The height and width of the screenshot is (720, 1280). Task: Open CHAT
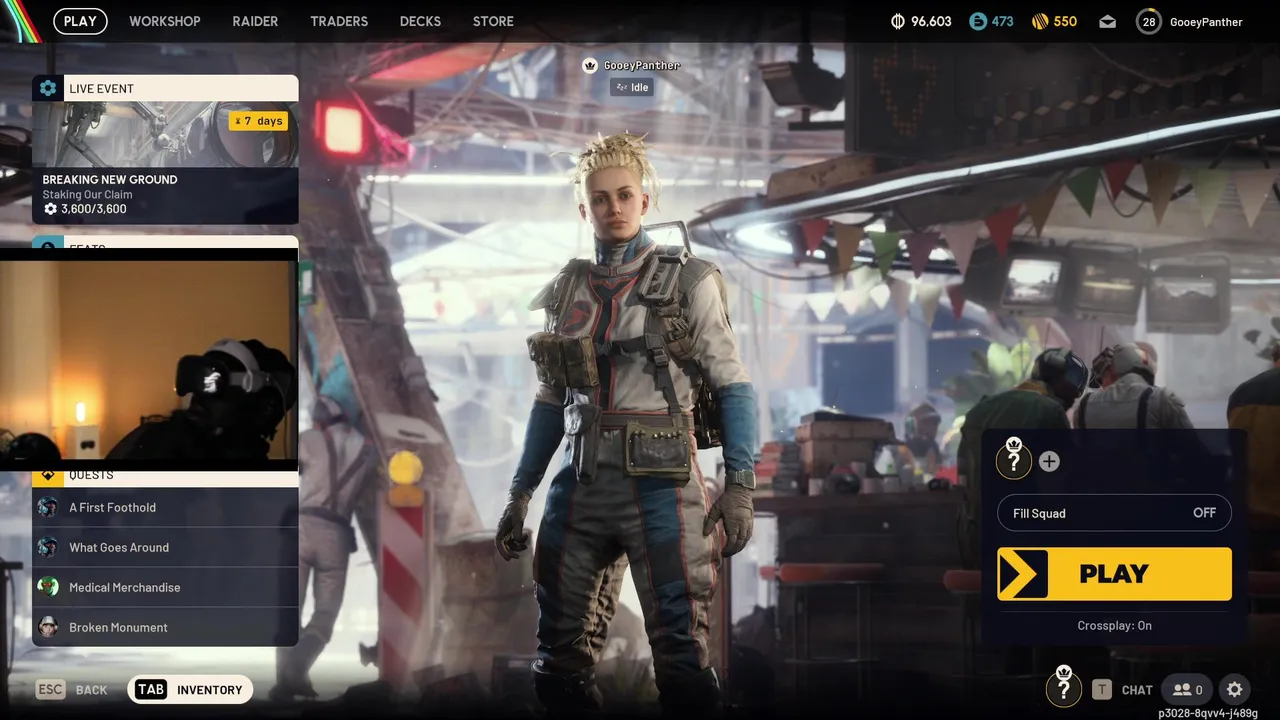pos(1137,690)
